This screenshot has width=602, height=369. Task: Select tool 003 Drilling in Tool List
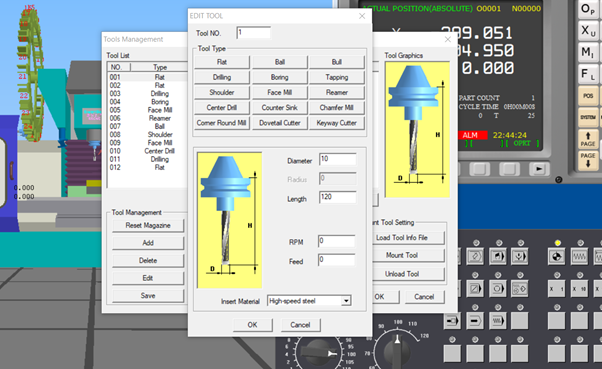click(147, 94)
